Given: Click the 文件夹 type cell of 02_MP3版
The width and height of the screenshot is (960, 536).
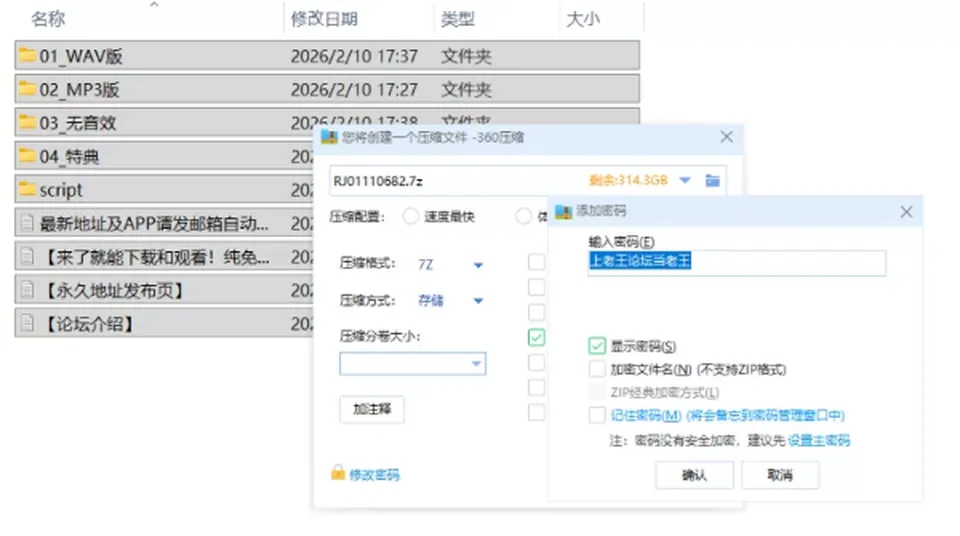Looking at the screenshot, I should point(467,90).
